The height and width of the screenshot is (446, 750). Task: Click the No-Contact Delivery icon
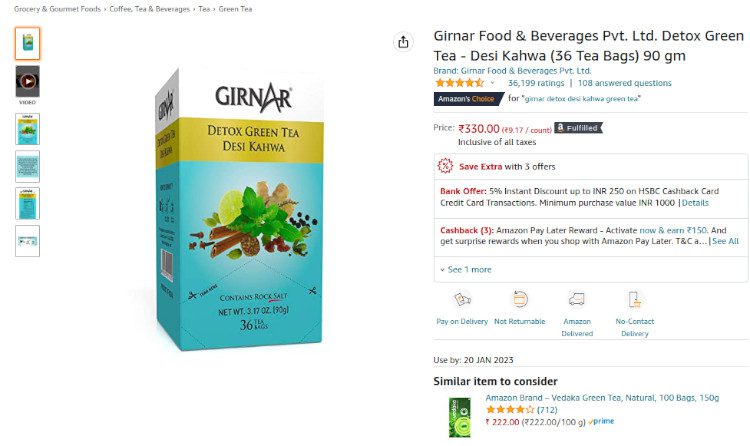point(634,300)
